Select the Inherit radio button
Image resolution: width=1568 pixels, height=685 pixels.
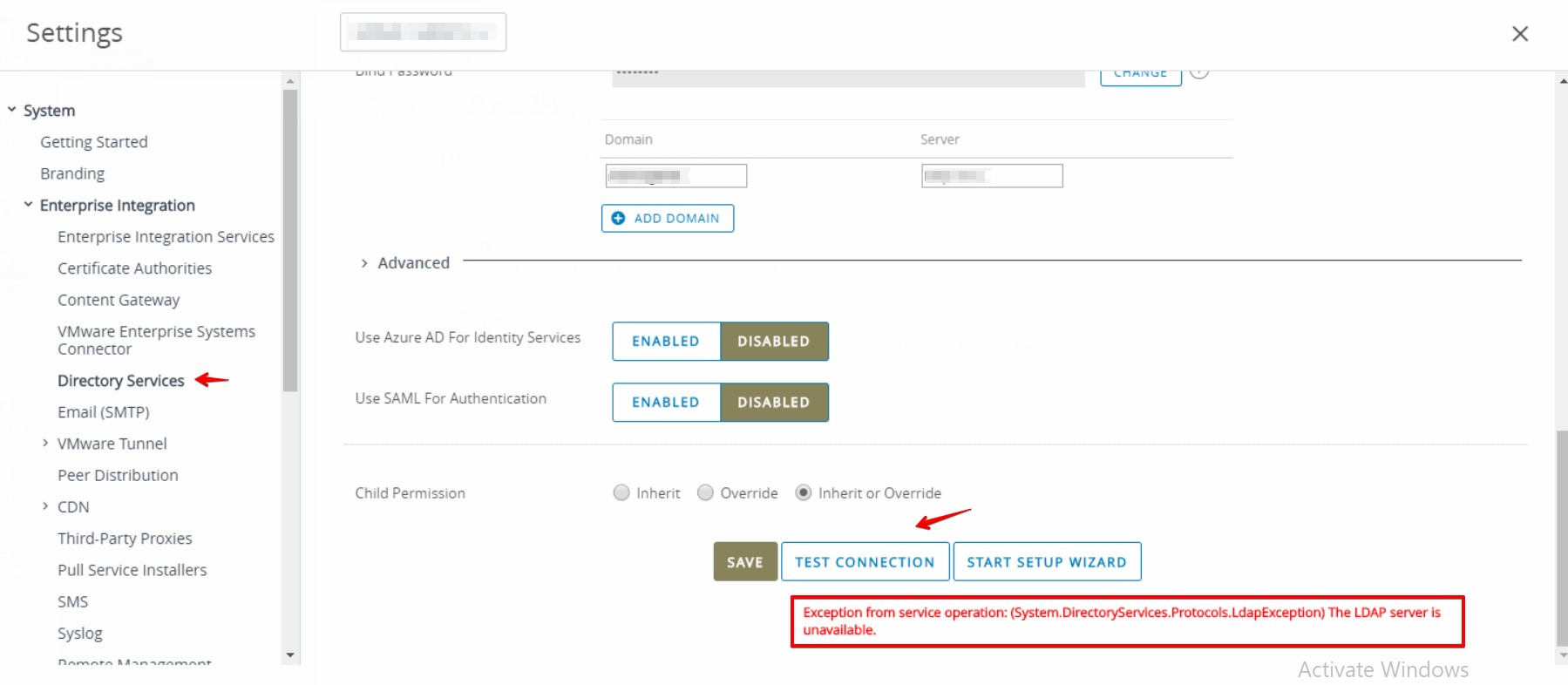coord(621,493)
